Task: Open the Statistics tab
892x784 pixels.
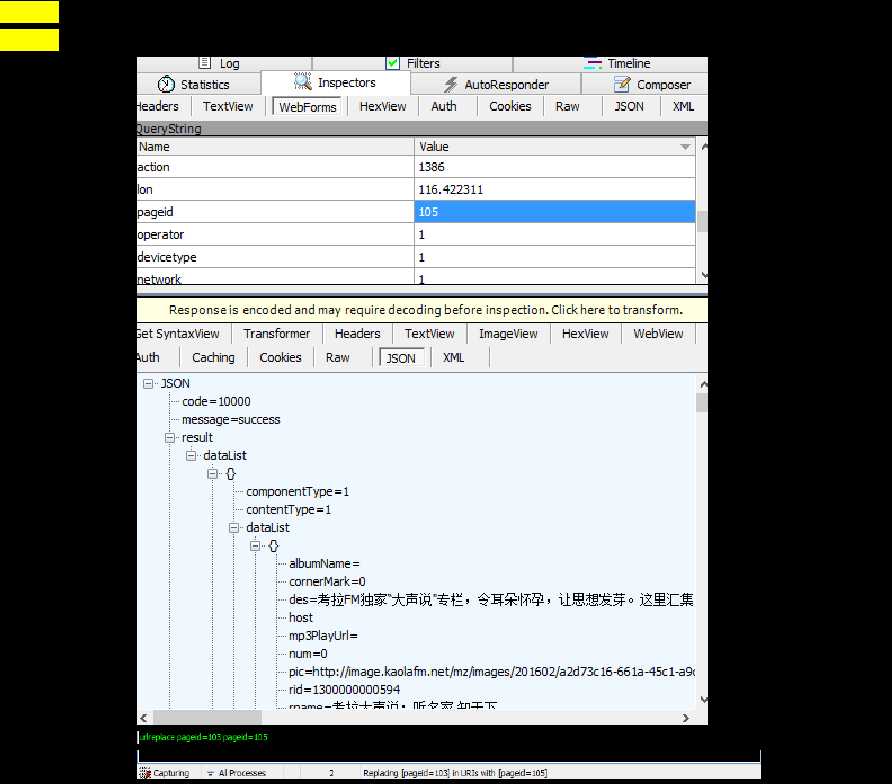Action: (x=199, y=84)
